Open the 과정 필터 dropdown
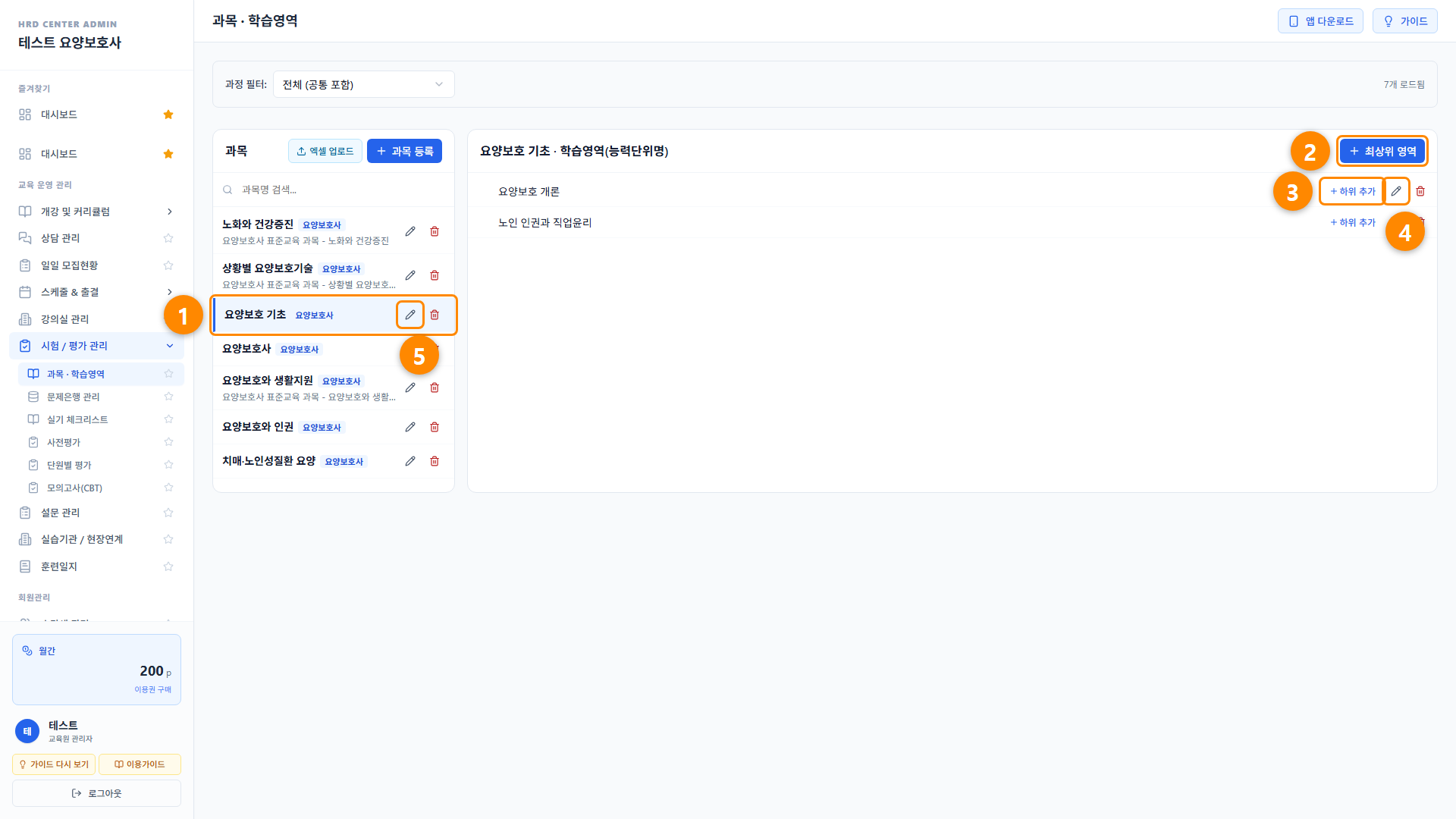The height and width of the screenshot is (819, 1456). point(364,84)
